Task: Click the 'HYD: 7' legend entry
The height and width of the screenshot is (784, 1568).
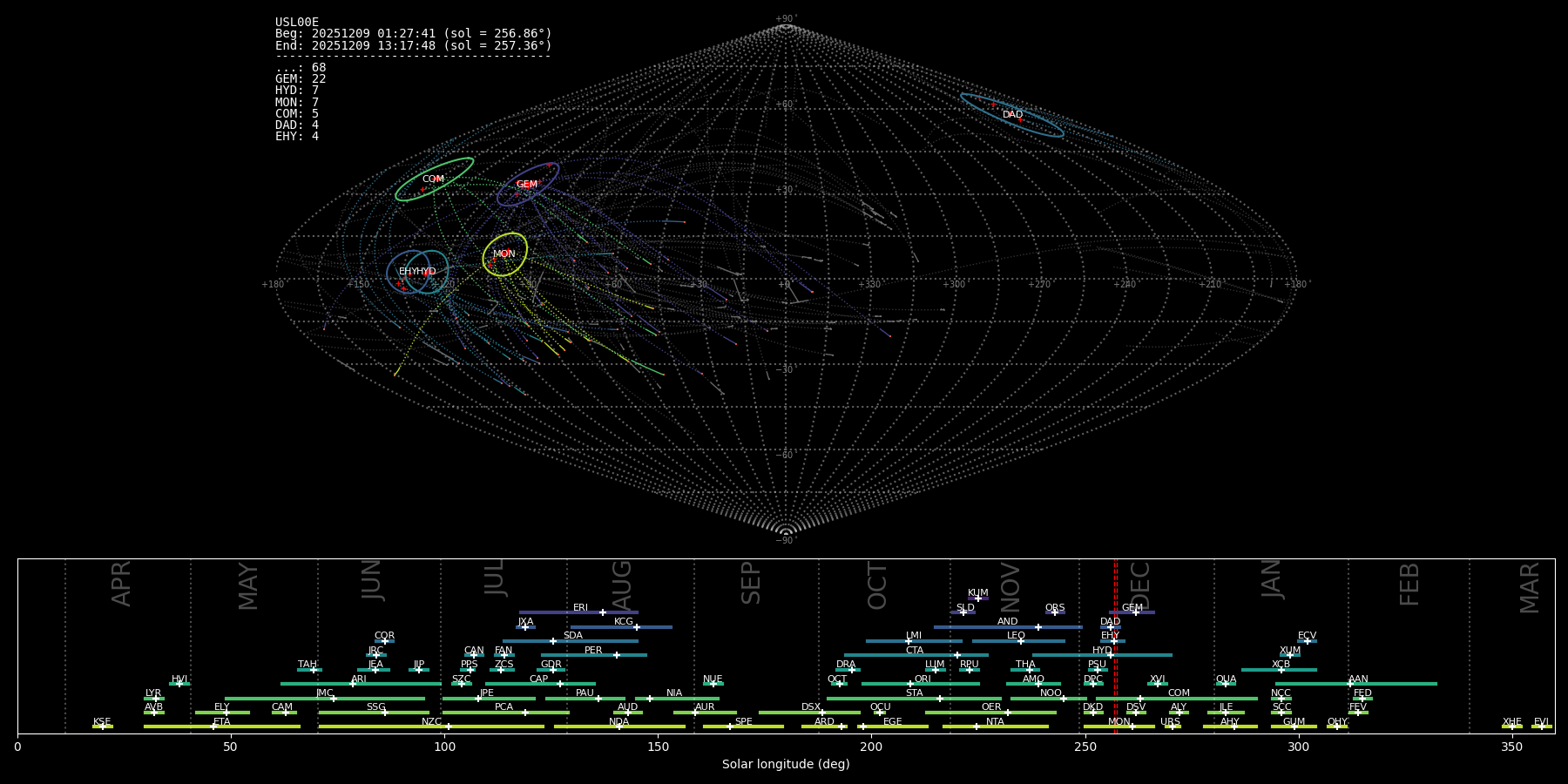Action: [x=297, y=91]
